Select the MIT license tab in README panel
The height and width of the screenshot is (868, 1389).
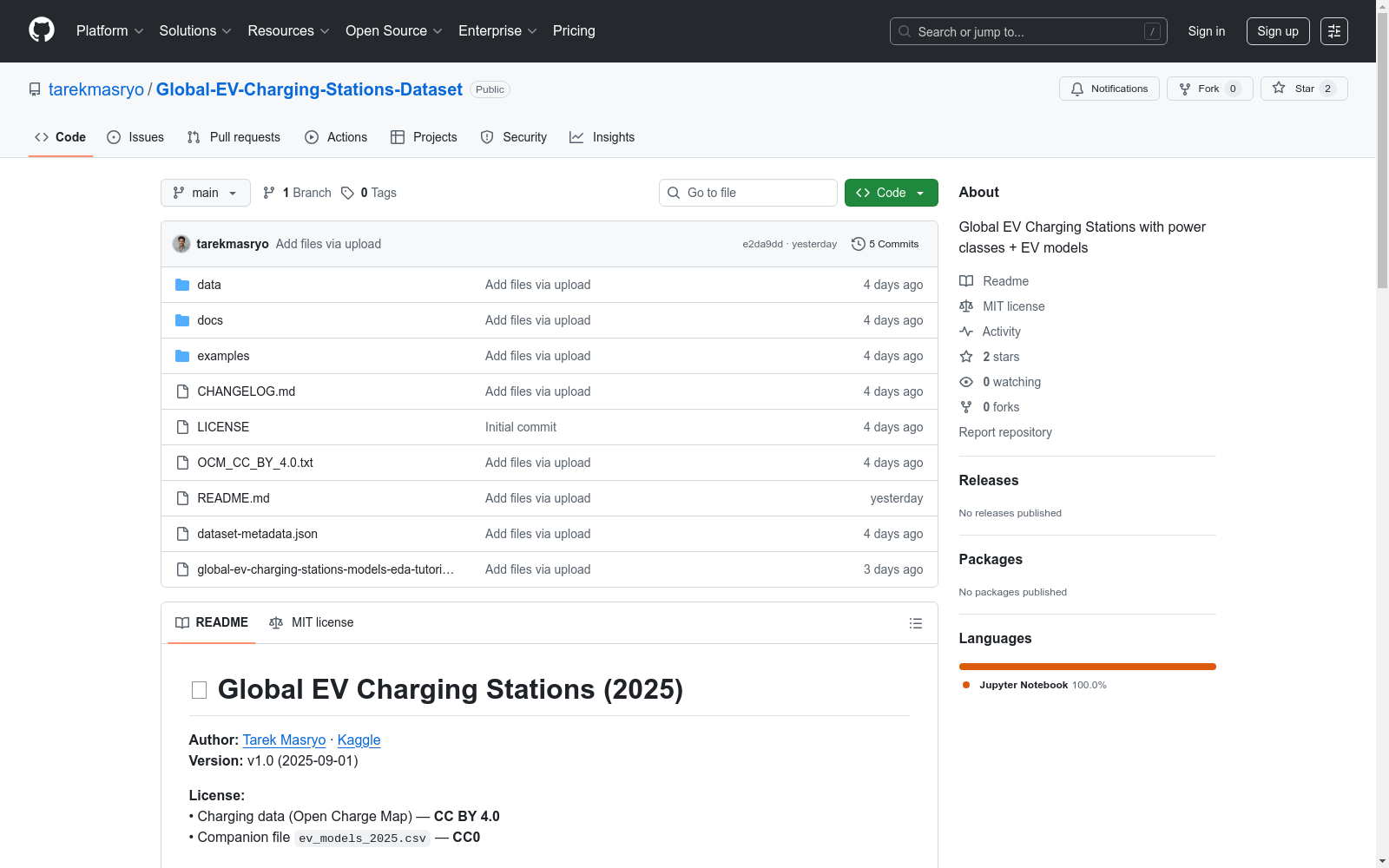click(x=312, y=622)
